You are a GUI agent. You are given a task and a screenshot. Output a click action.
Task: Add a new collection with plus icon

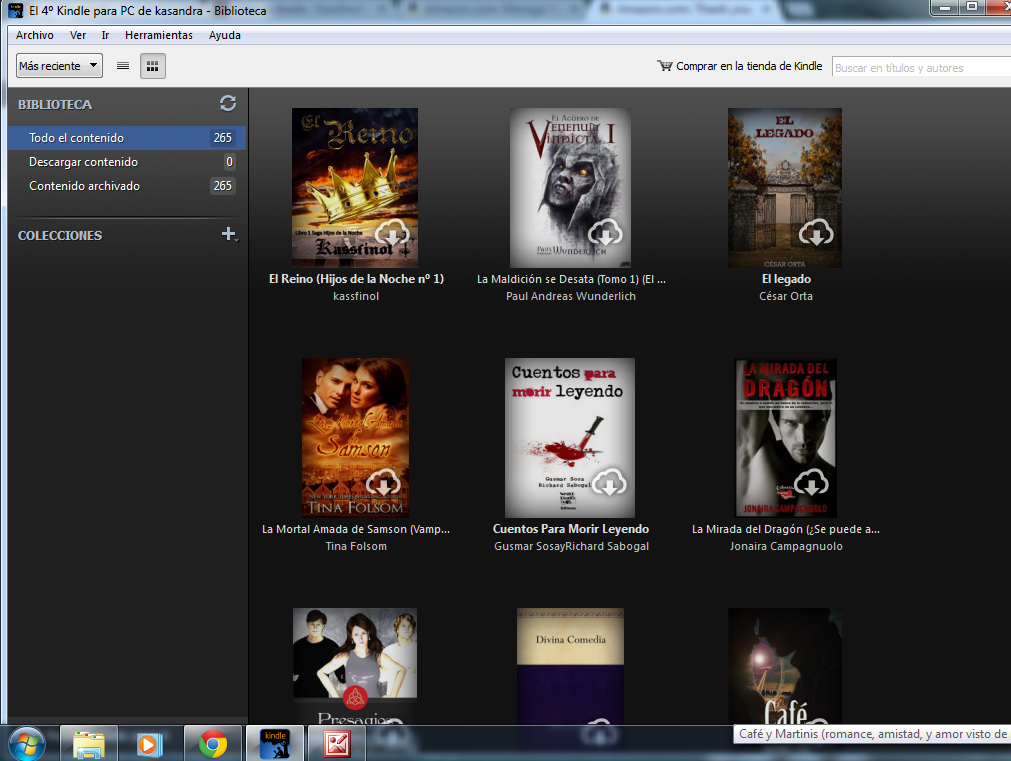point(229,234)
